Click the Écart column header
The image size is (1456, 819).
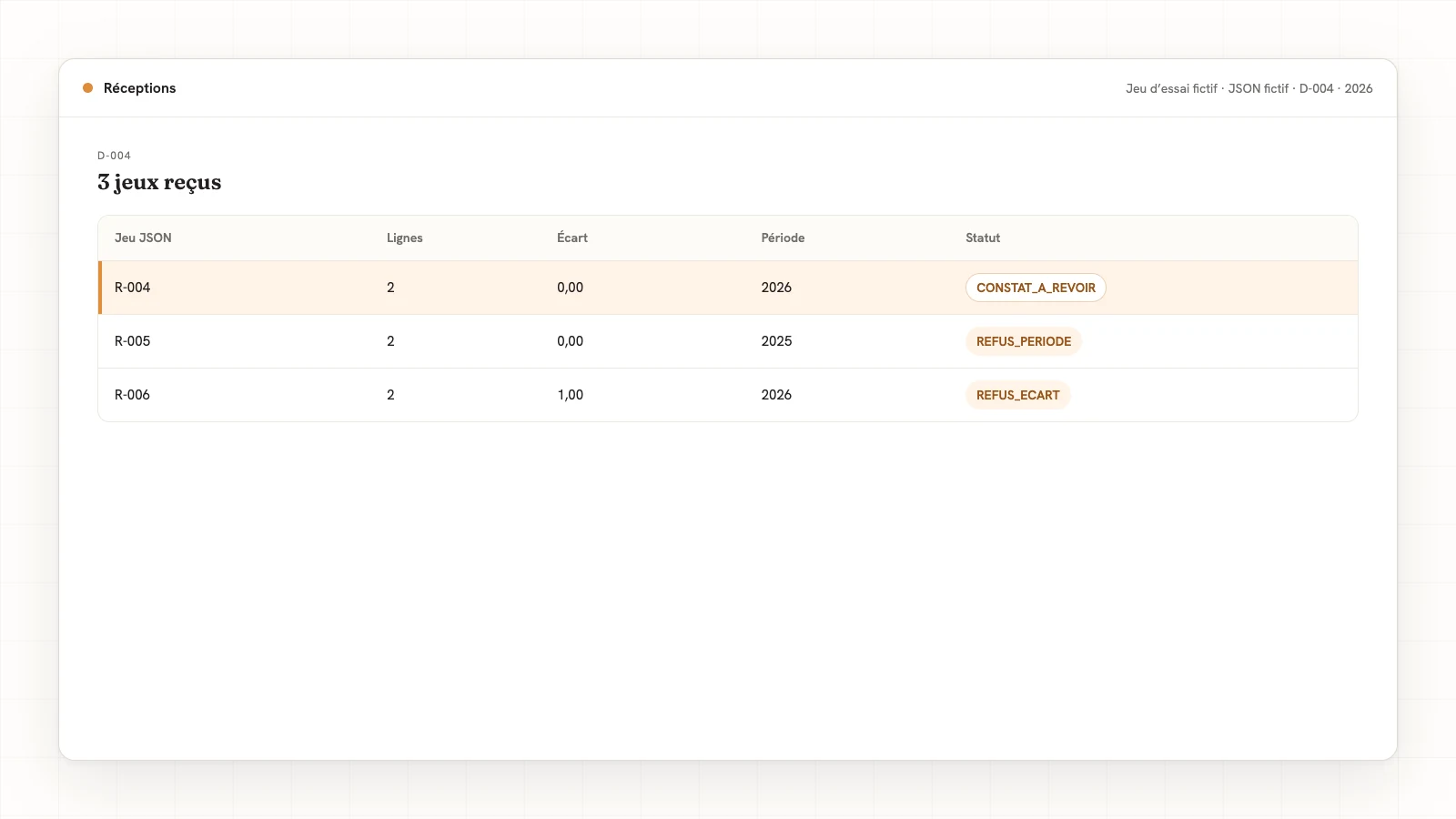click(572, 238)
